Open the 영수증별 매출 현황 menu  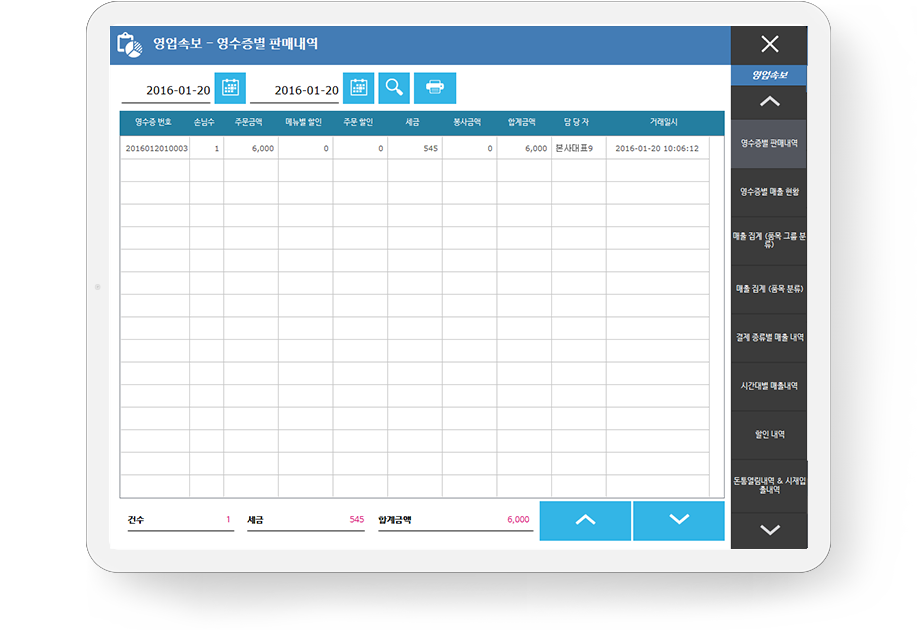click(769, 191)
